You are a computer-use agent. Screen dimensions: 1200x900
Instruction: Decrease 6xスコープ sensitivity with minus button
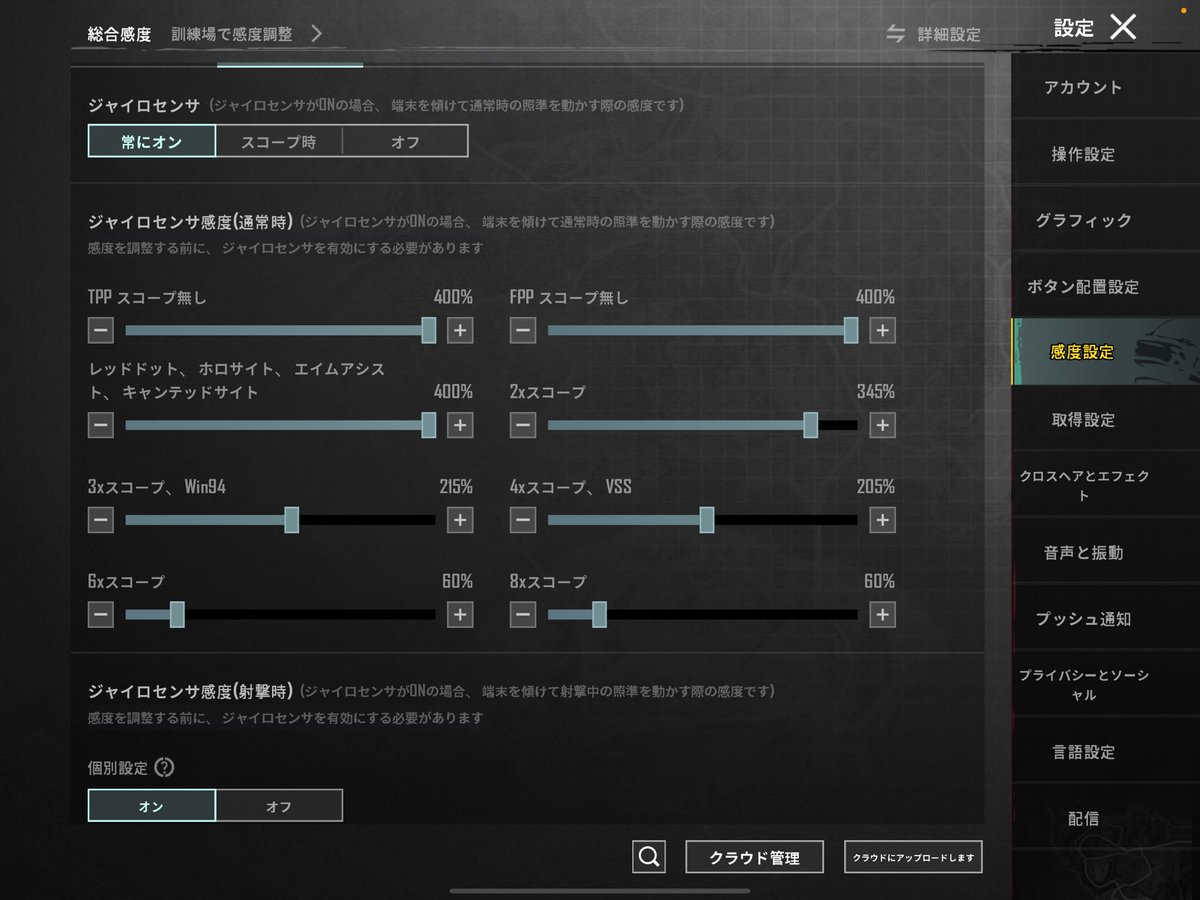click(100, 614)
